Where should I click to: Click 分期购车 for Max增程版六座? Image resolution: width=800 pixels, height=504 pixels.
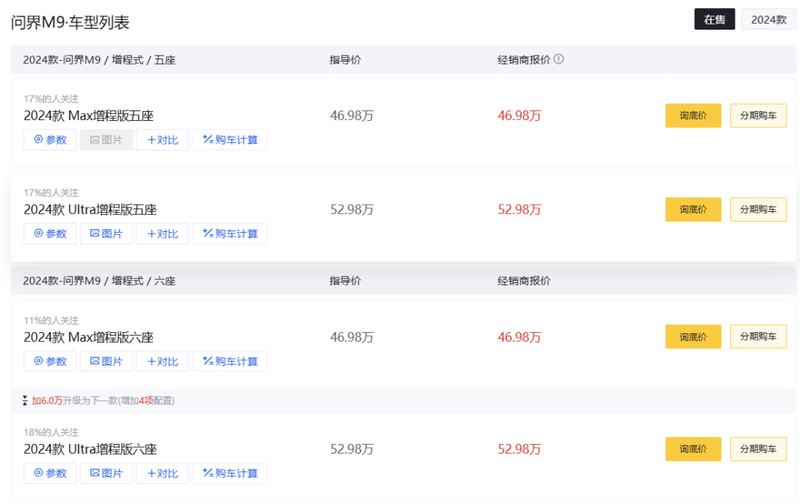click(x=758, y=337)
